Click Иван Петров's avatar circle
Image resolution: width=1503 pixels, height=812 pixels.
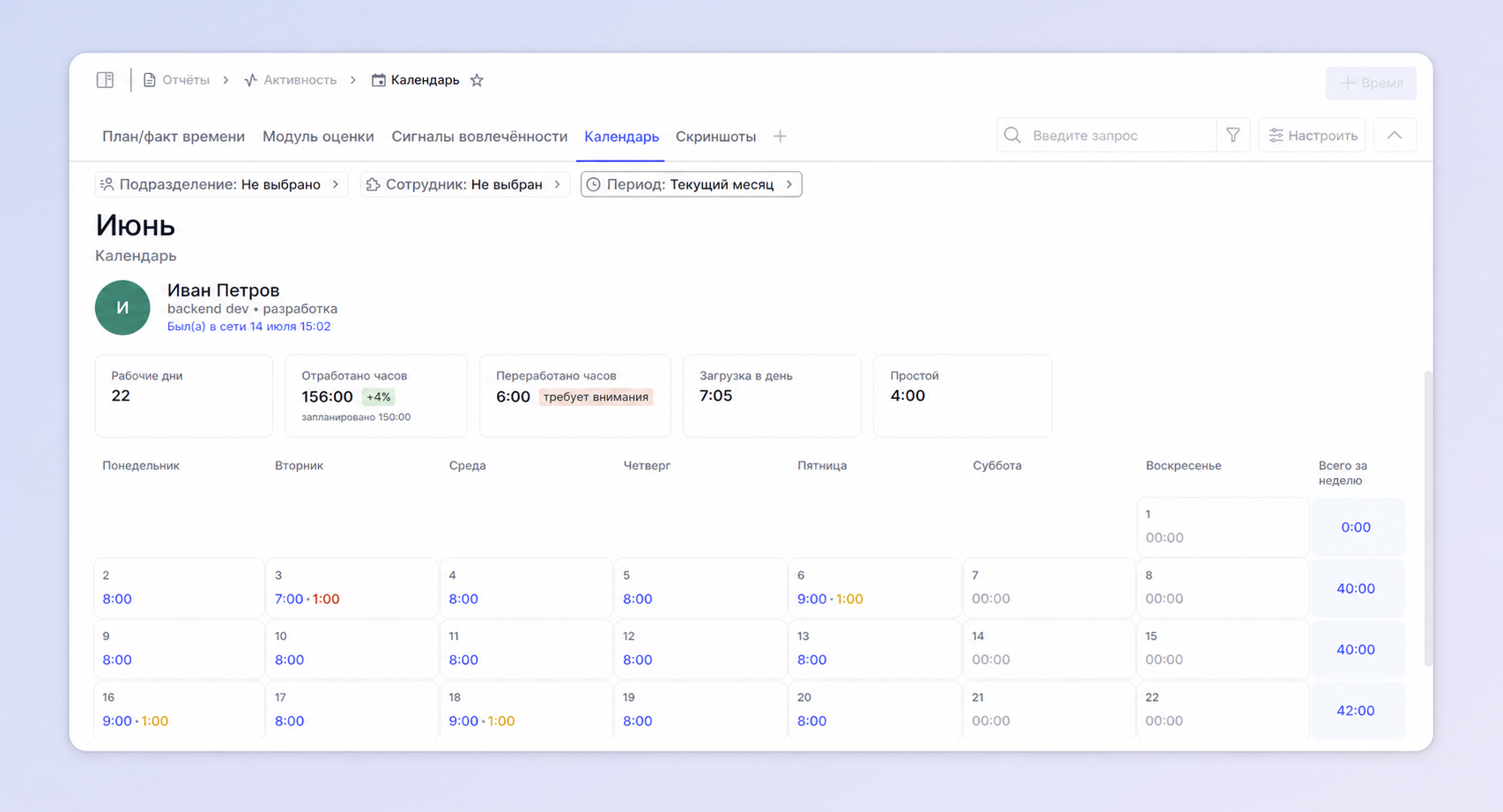pos(122,307)
